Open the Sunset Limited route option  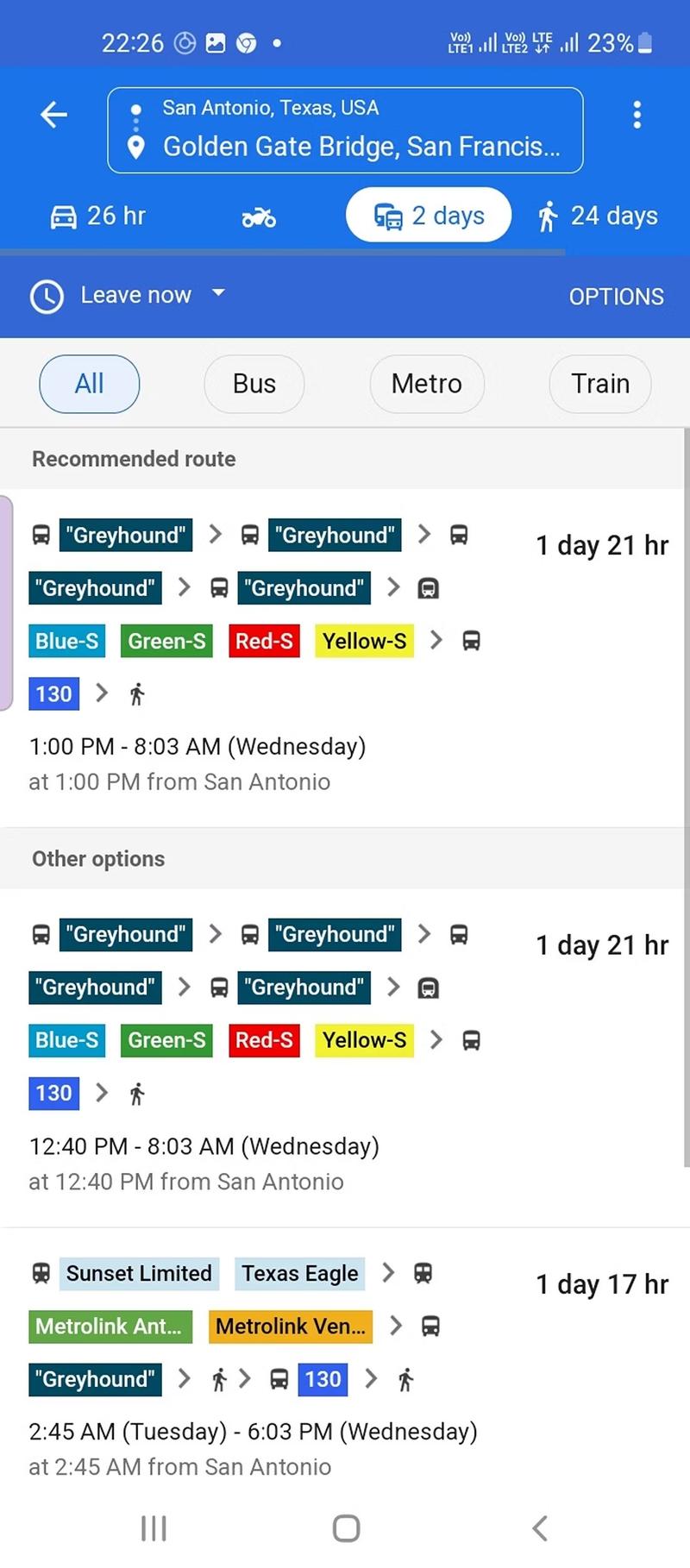(345, 1369)
